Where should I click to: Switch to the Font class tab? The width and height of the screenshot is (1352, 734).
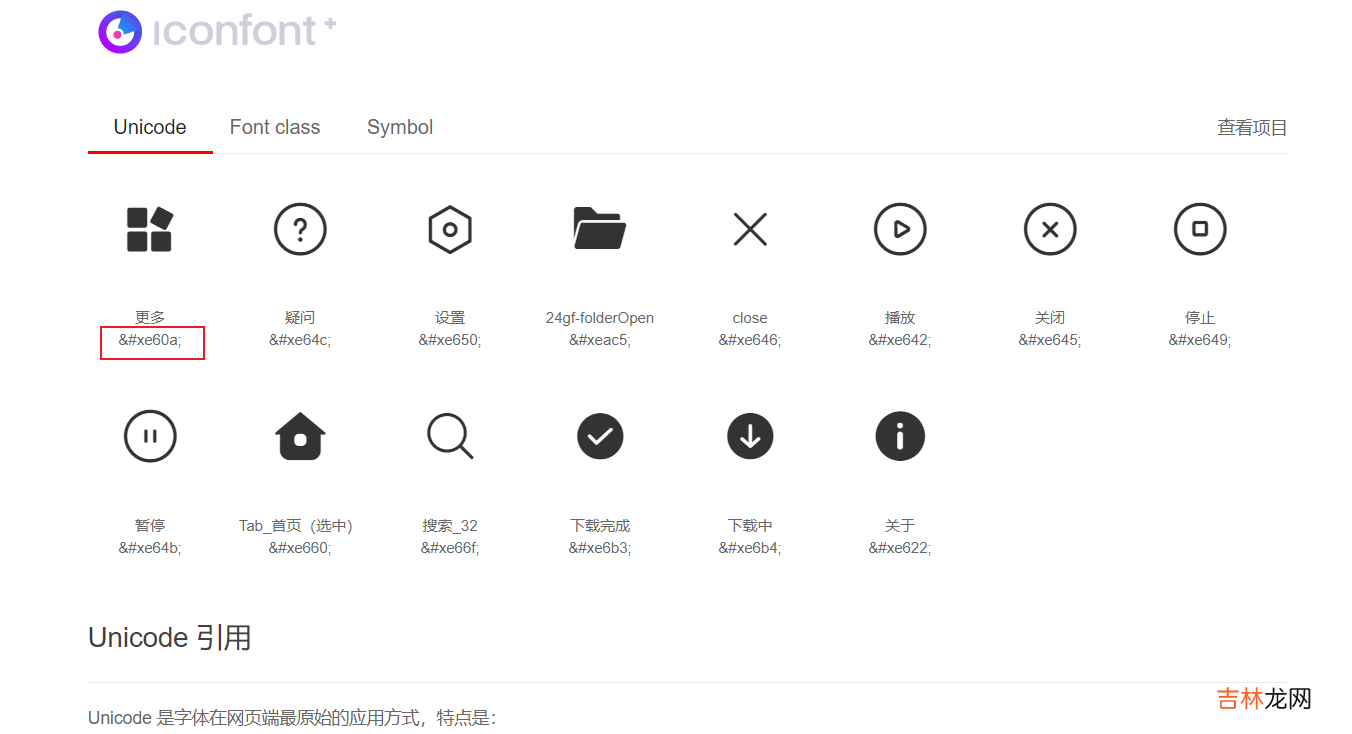pos(275,127)
